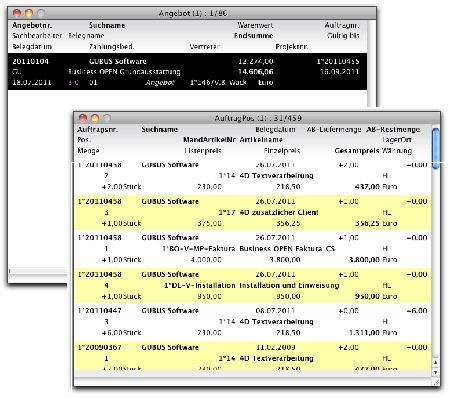451x398 pixels.
Task: Minimize the AuftragPos window with yellow button
Action: click(x=95, y=118)
